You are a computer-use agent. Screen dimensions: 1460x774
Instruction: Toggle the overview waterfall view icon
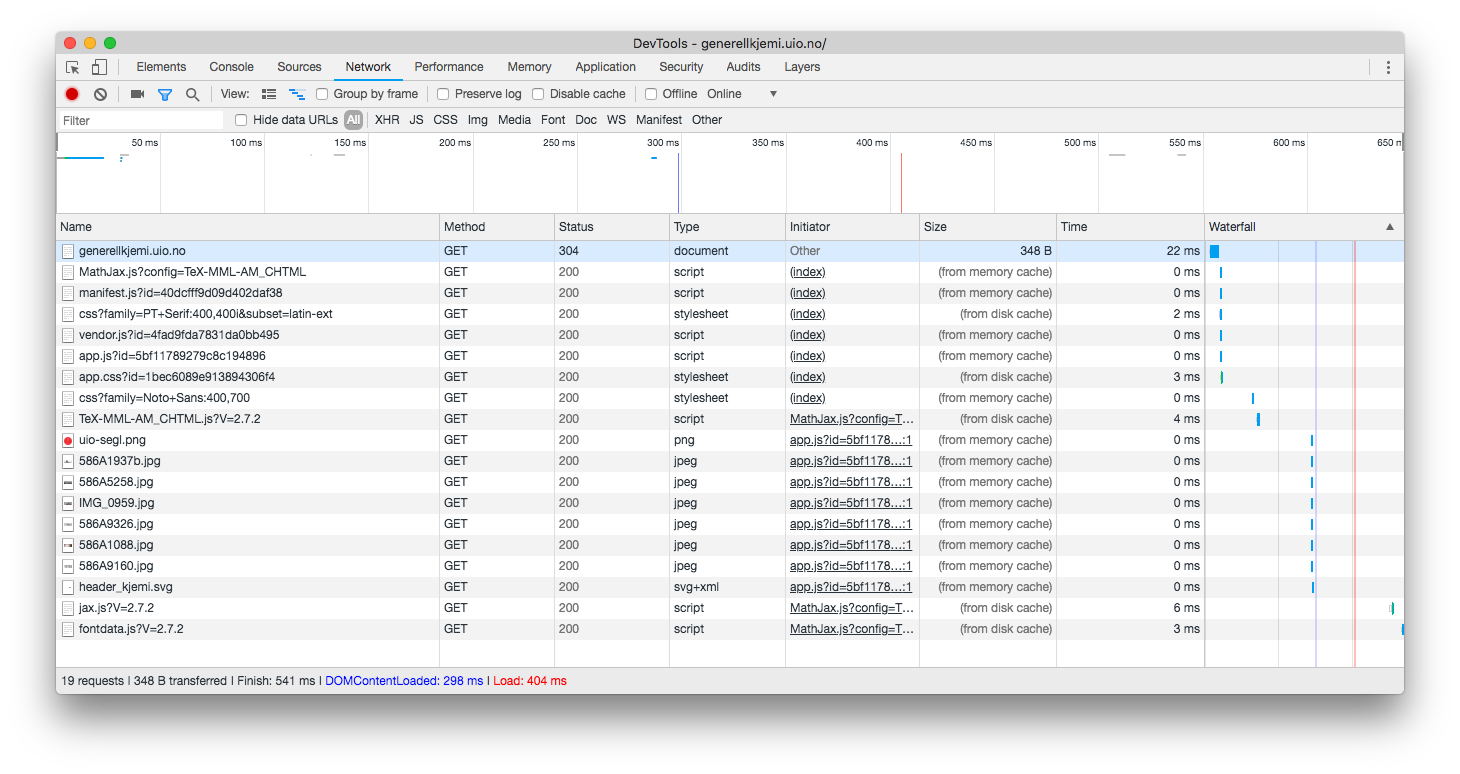pyautogui.click(x=297, y=94)
